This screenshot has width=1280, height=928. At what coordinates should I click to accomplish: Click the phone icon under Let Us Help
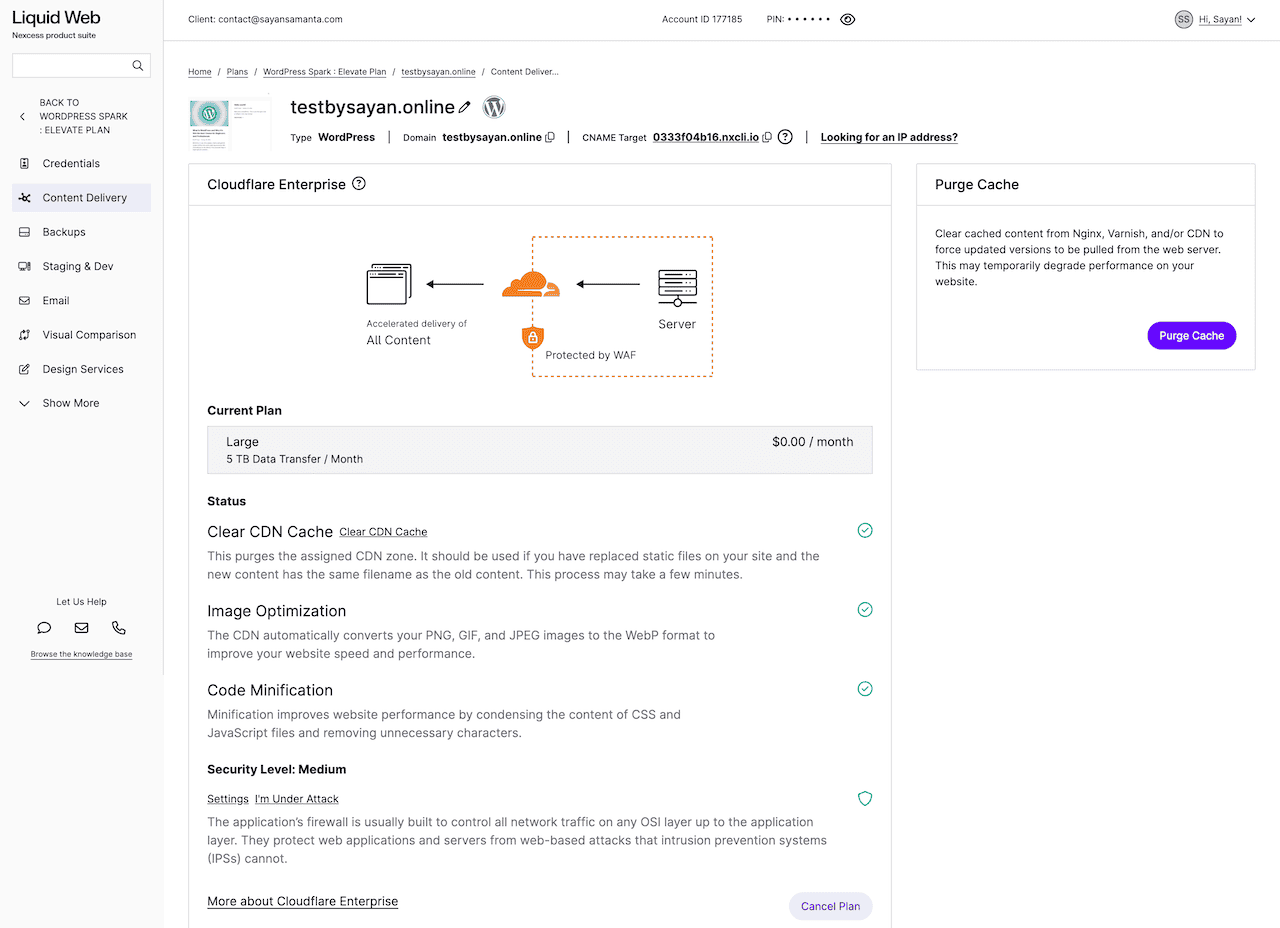(119, 628)
